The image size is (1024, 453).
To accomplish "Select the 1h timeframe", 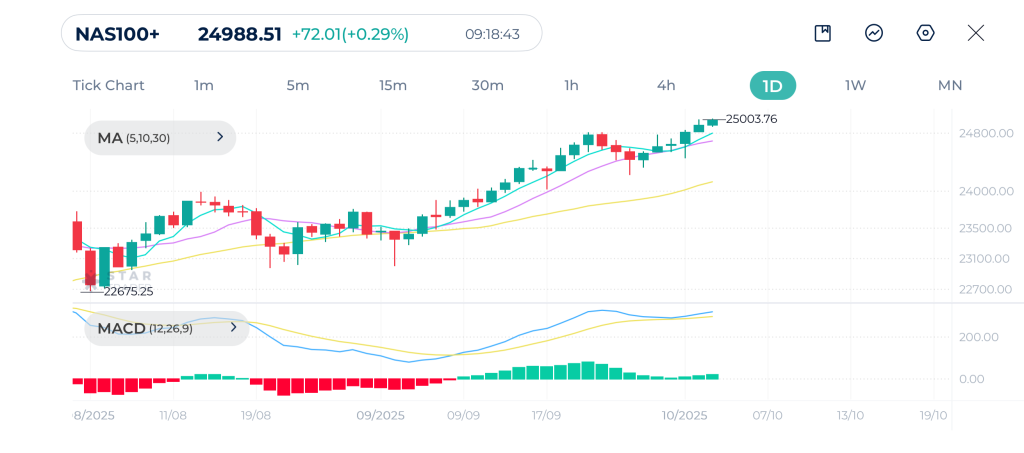I will pos(571,85).
